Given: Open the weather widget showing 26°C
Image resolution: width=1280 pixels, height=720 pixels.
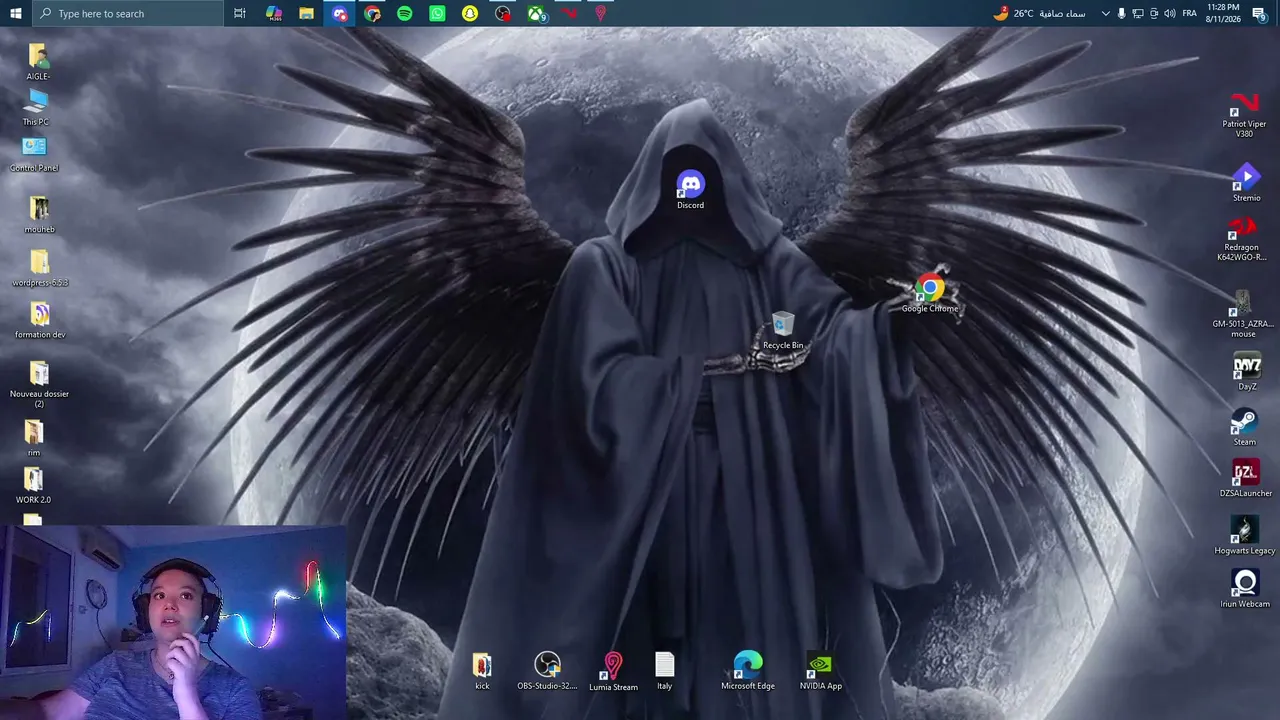Looking at the screenshot, I should tap(1039, 13).
